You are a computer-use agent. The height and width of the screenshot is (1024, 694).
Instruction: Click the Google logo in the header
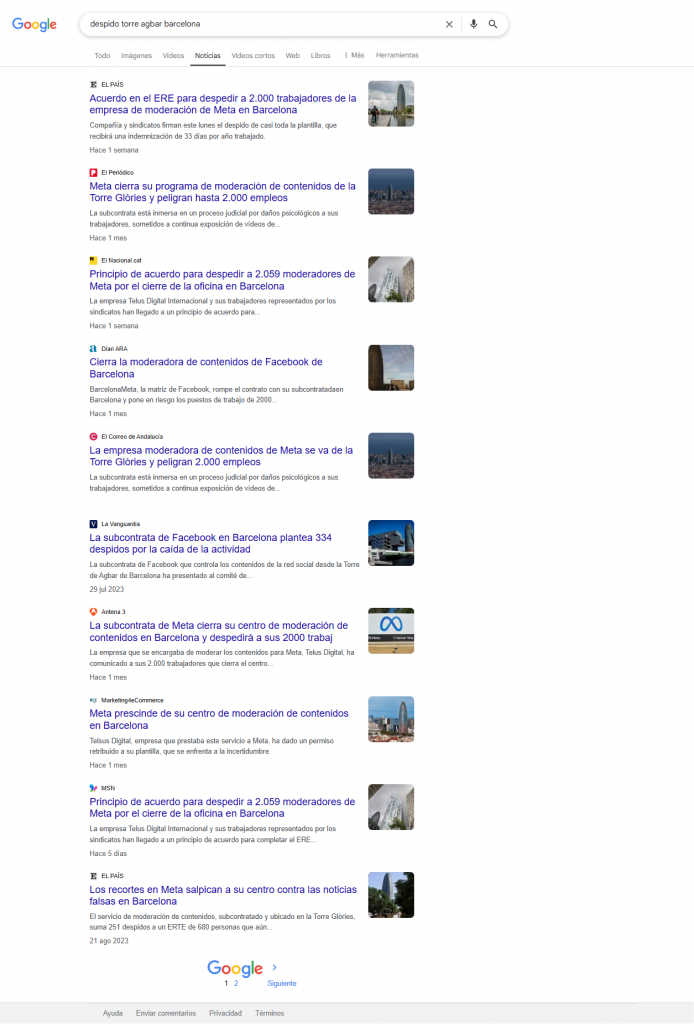(34, 24)
